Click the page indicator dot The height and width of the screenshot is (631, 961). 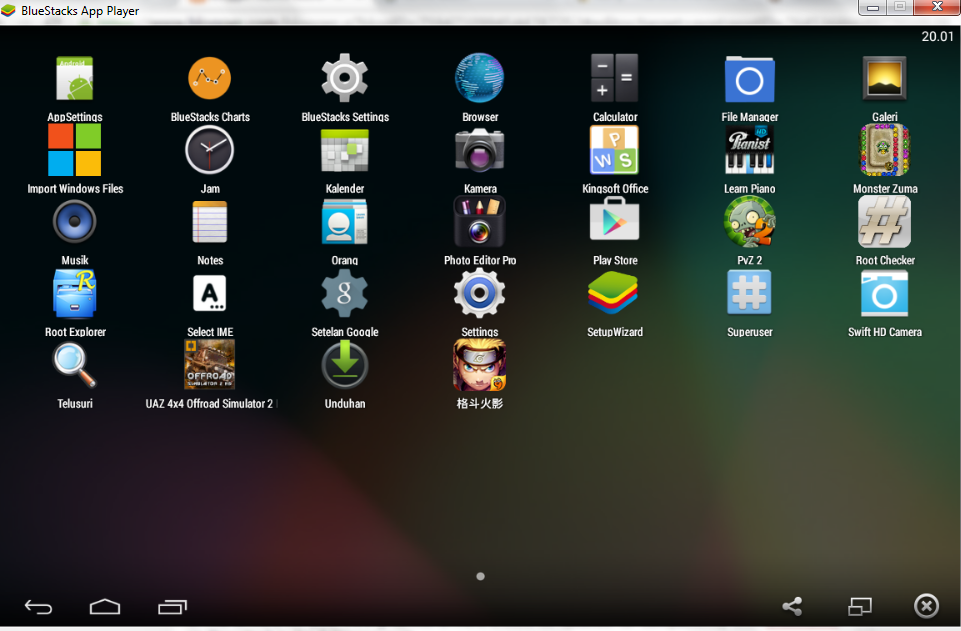pos(480,576)
